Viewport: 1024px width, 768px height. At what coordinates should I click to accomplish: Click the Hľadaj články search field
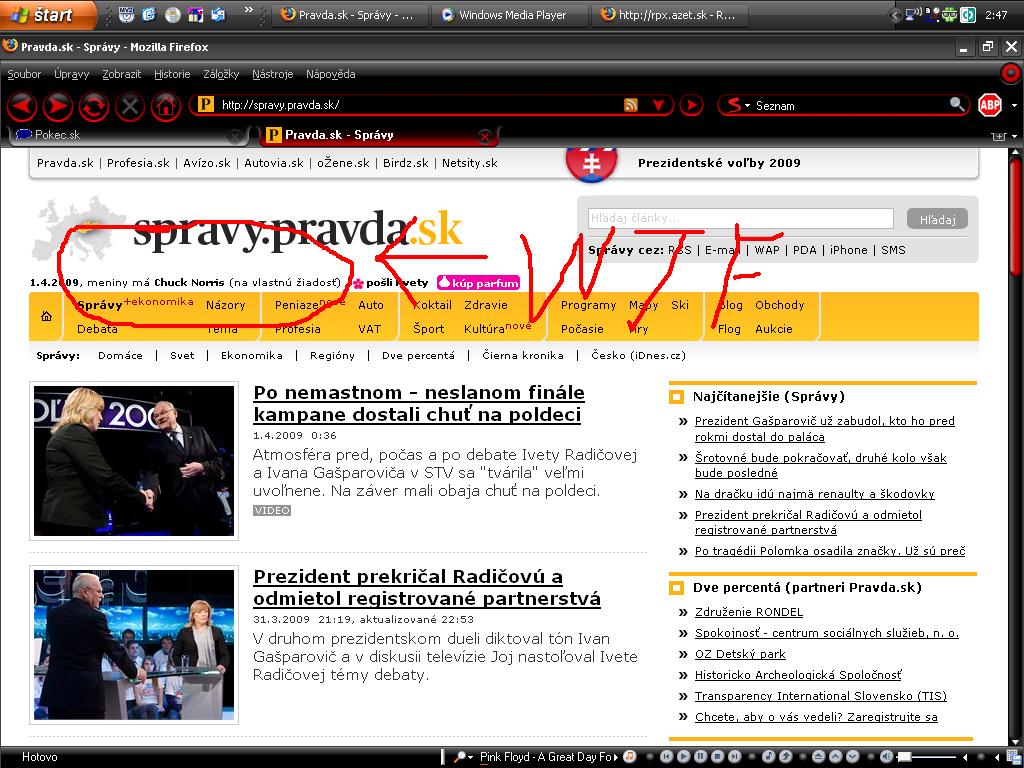point(740,219)
